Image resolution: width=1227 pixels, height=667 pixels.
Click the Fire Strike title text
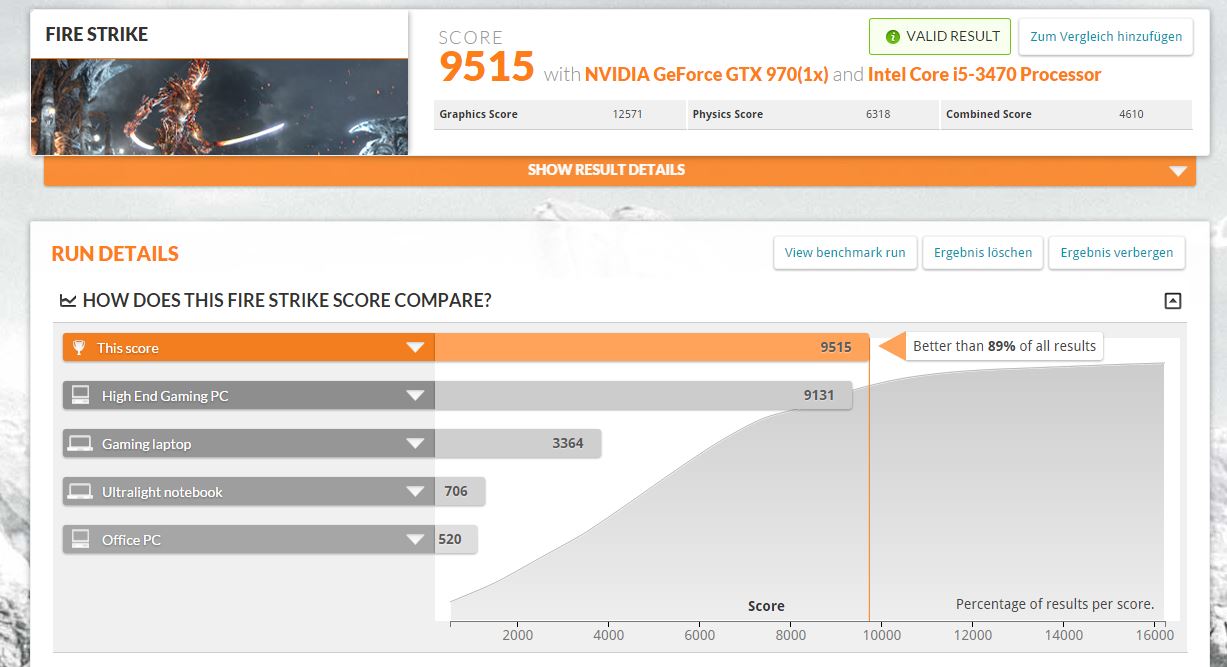pos(97,35)
